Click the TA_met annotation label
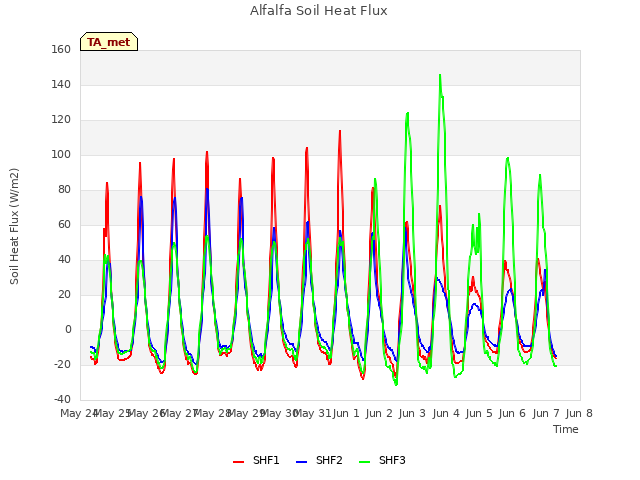Screen dimensions: 640x480 pos(109,42)
